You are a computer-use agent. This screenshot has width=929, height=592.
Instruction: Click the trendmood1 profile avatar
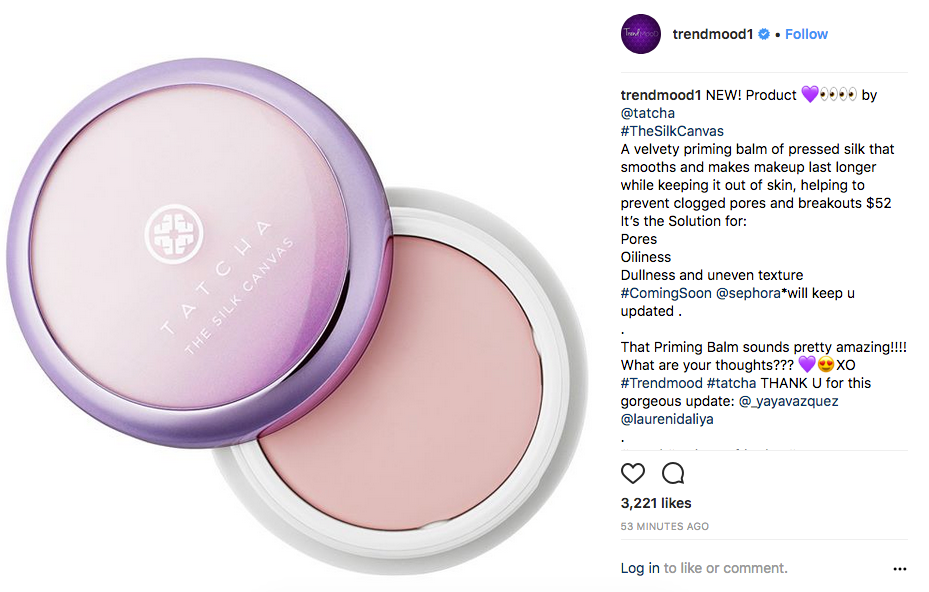tap(640, 34)
